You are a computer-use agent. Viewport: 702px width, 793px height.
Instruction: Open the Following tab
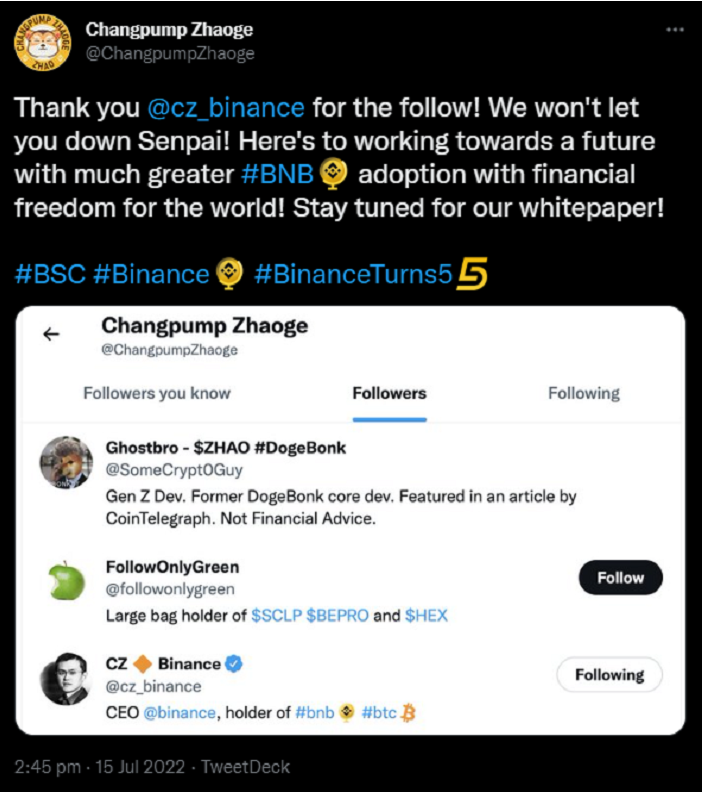click(583, 393)
